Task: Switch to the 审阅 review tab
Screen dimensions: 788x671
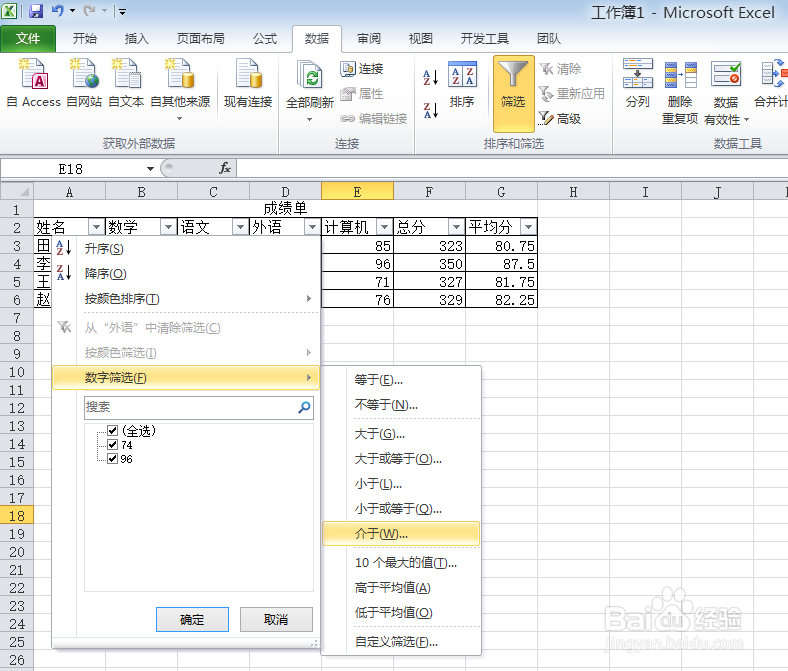Action: 368,39
